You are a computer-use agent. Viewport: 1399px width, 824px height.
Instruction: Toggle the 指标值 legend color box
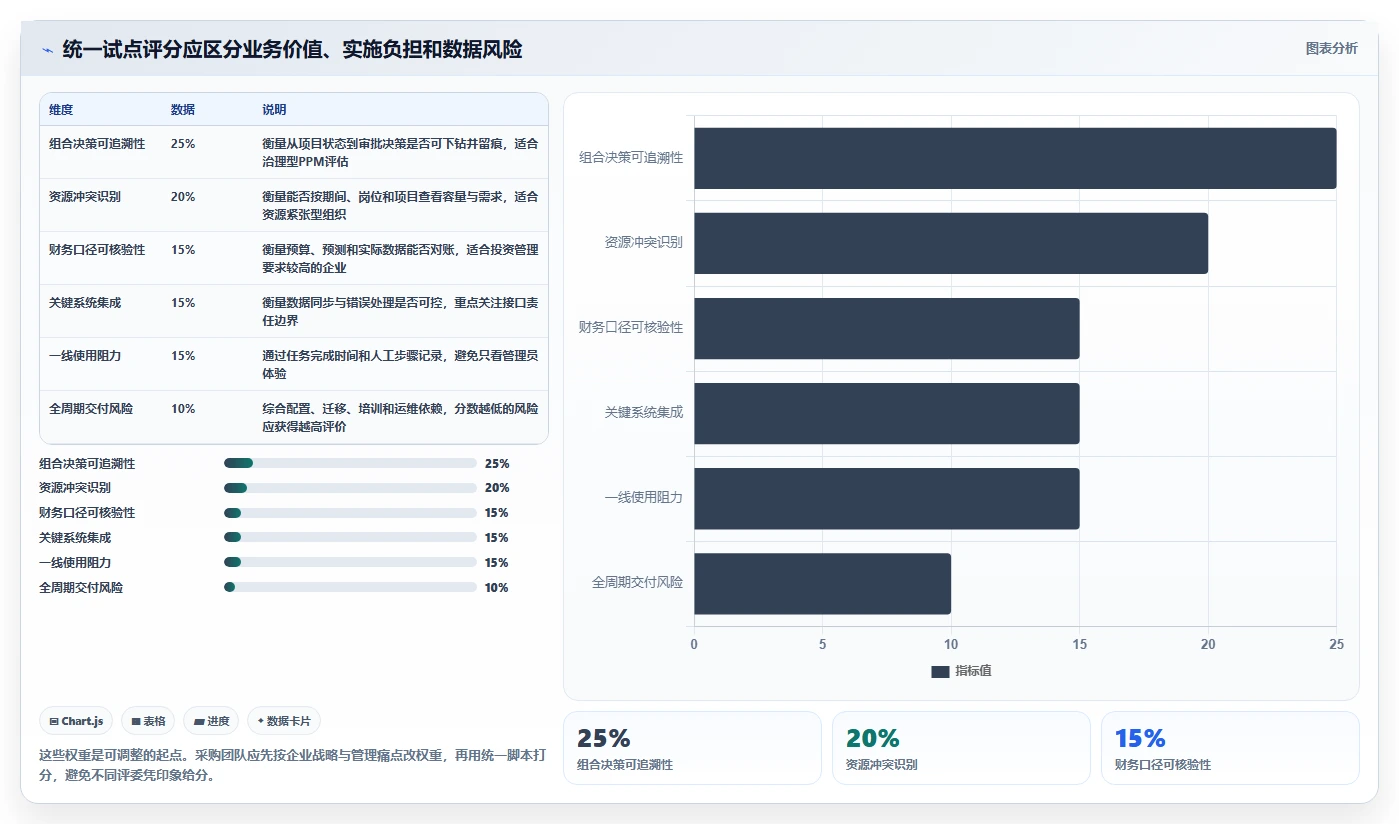pos(940,672)
